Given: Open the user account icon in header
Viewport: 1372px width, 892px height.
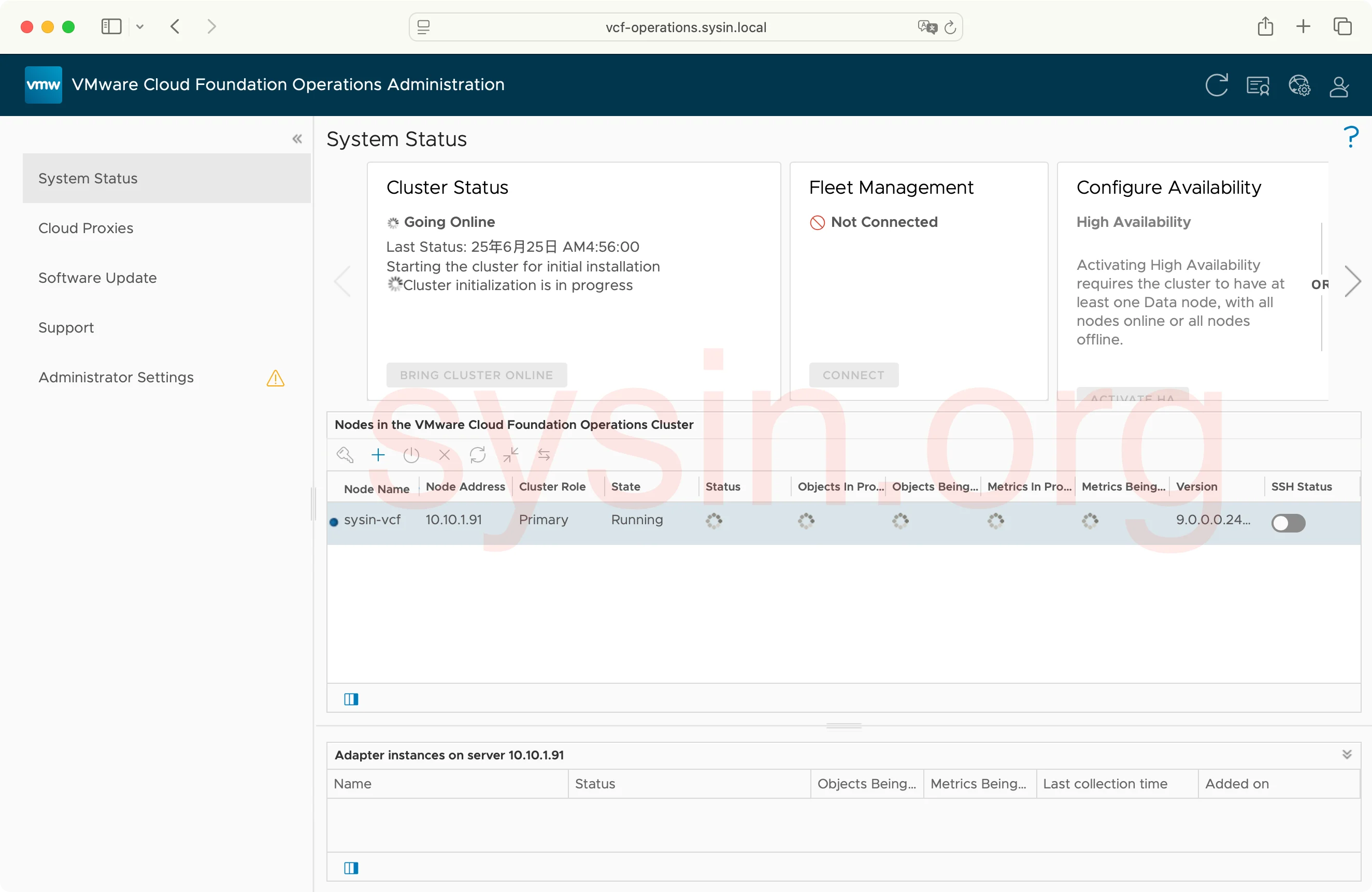Looking at the screenshot, I should click(1338, 87).
